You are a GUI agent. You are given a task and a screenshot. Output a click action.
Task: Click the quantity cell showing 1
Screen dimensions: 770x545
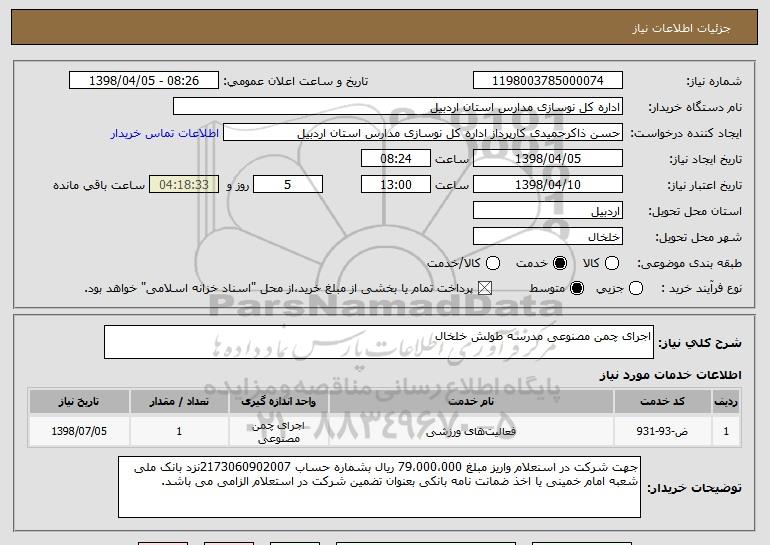click(179, 432)
